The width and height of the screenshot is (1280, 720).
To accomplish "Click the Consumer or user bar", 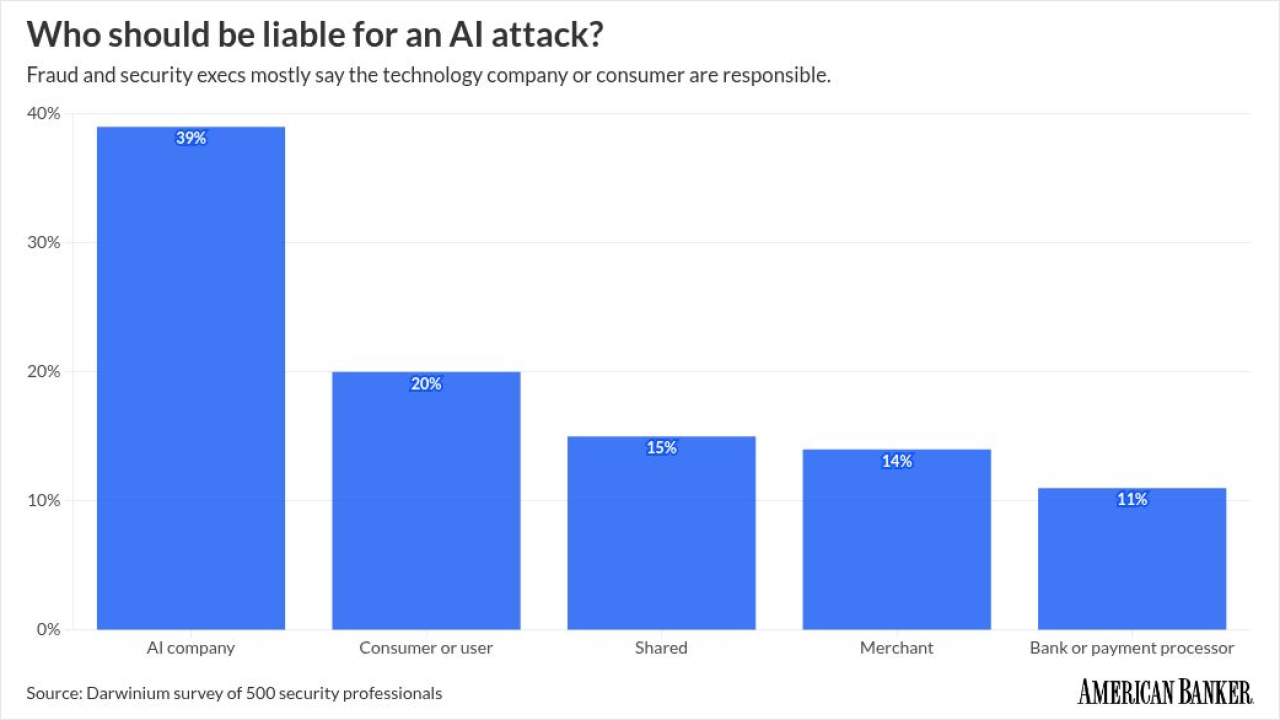I will 426,500.
